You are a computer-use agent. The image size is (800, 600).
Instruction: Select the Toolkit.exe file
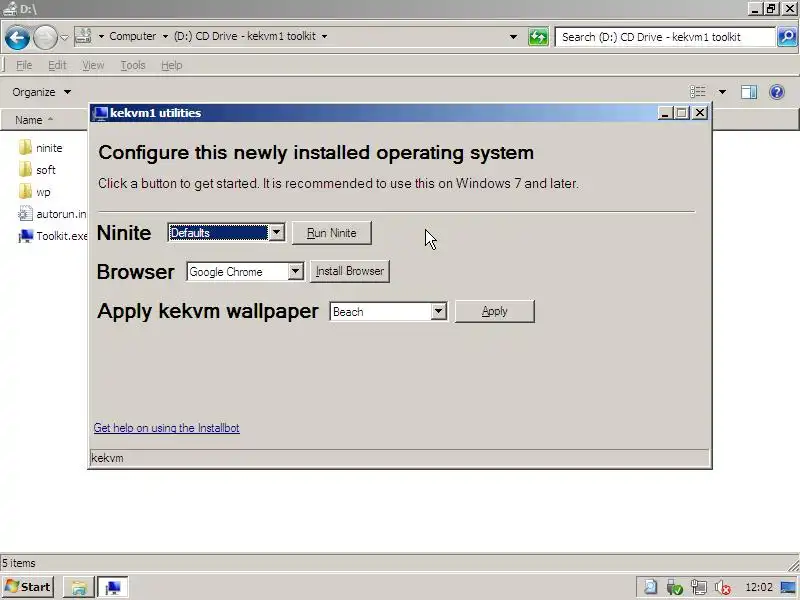point(53,236)
